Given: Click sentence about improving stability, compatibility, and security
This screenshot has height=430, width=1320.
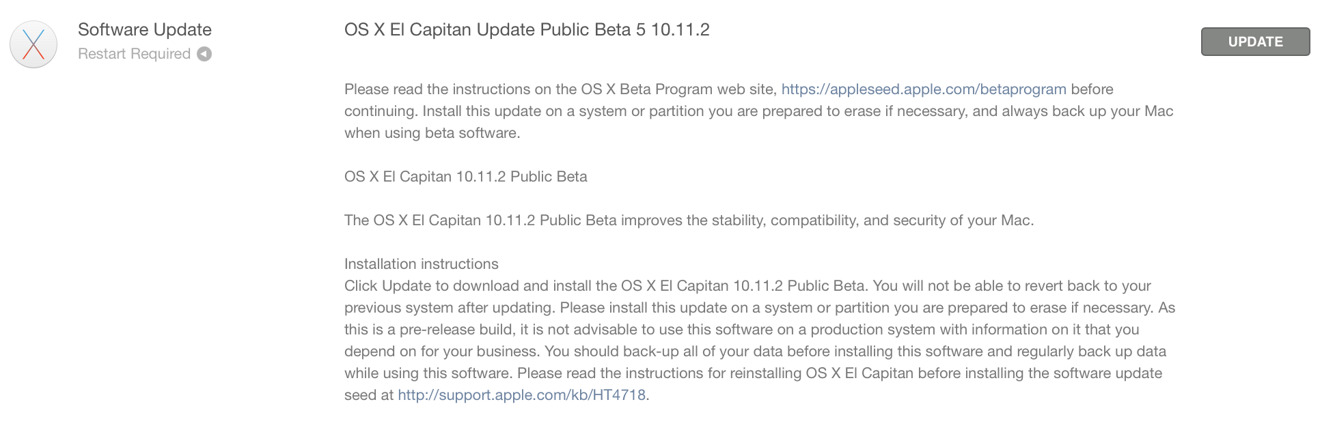Looking at the screenshot, I should tap(689, 220).
